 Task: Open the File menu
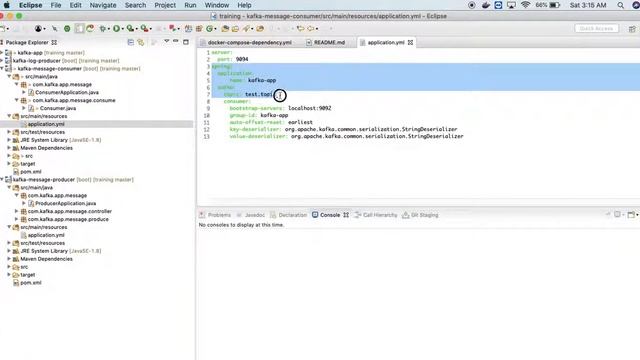point(56,5)
